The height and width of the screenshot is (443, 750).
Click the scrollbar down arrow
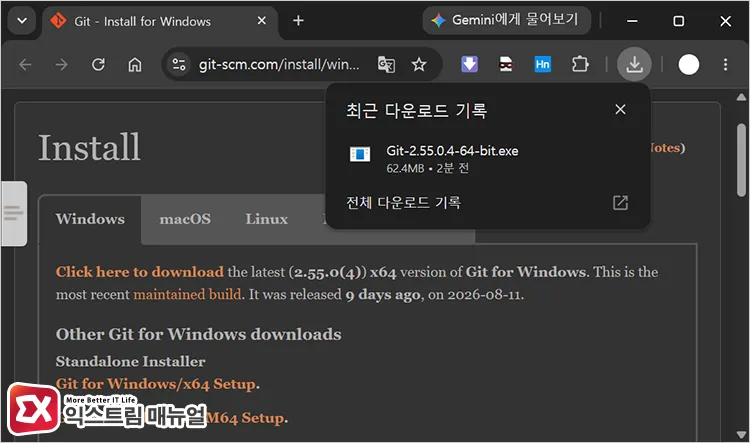tap(741, 435)
